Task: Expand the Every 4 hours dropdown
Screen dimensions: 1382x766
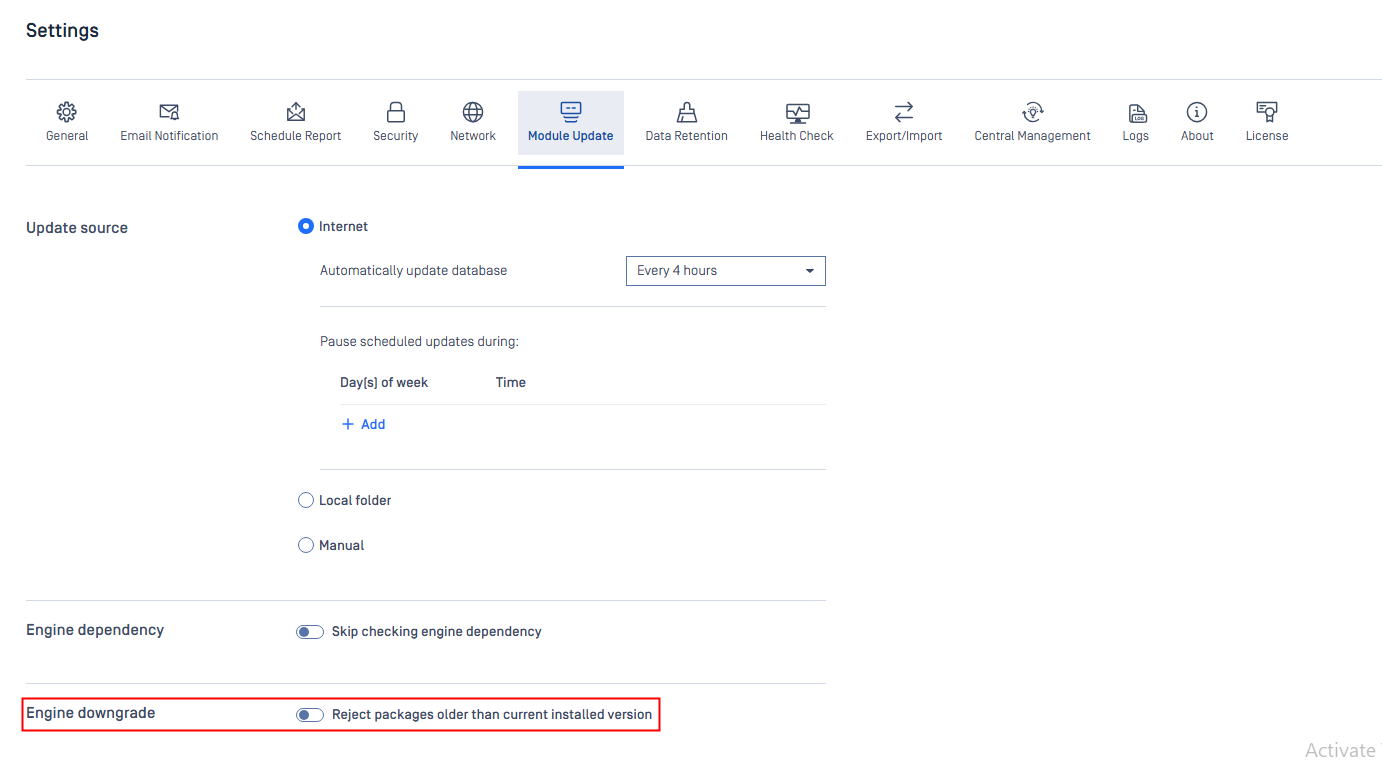Action: point(726,271)
